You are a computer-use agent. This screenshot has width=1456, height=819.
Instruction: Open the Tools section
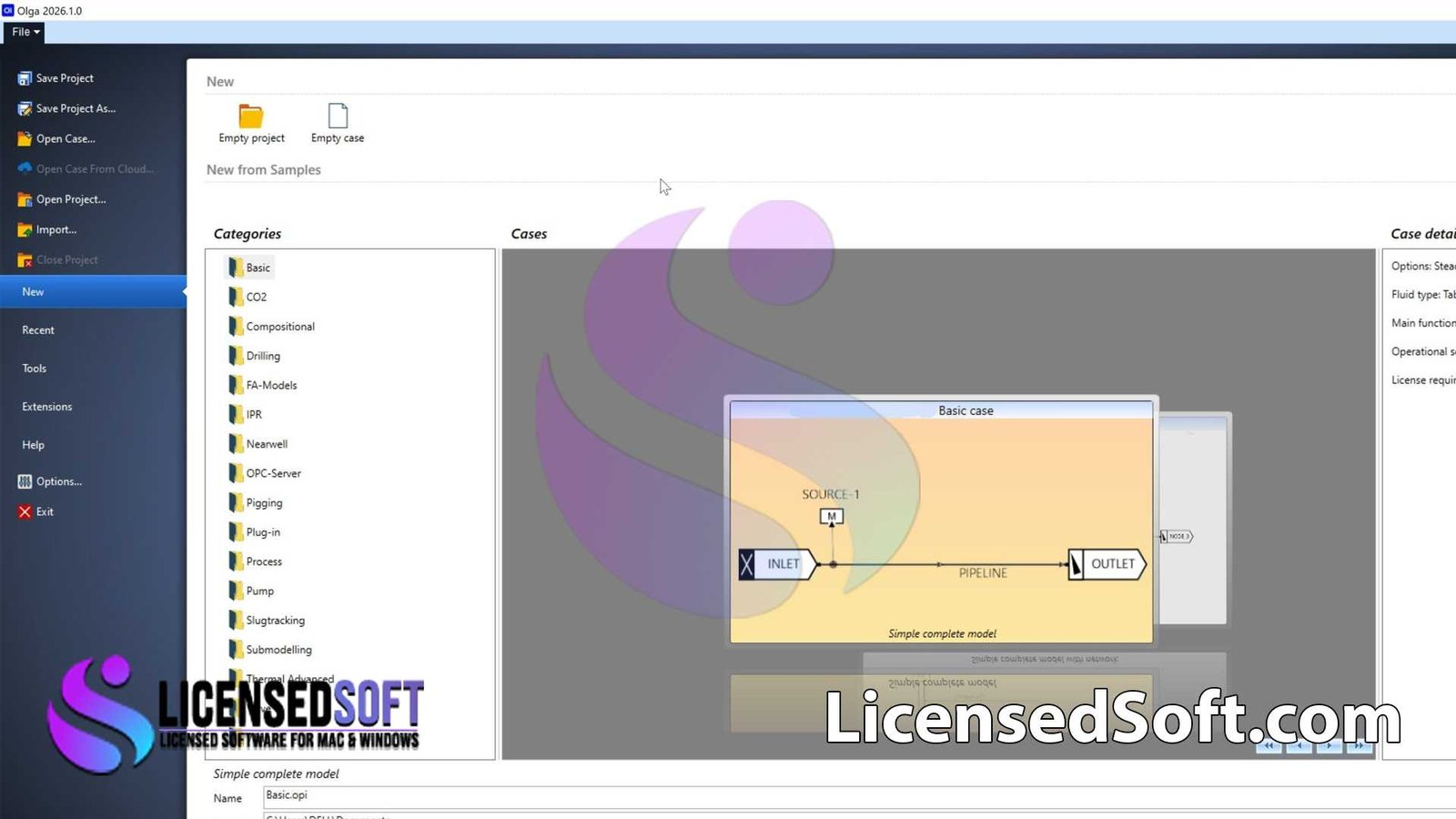(34, 368)
